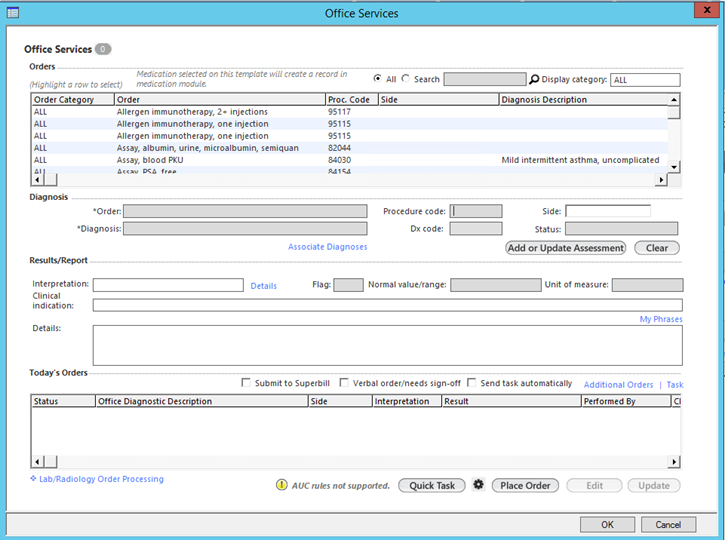Screen dimensions: 725x540
Task: Click the window menu icon in title bar
Action: coord(13,12)
